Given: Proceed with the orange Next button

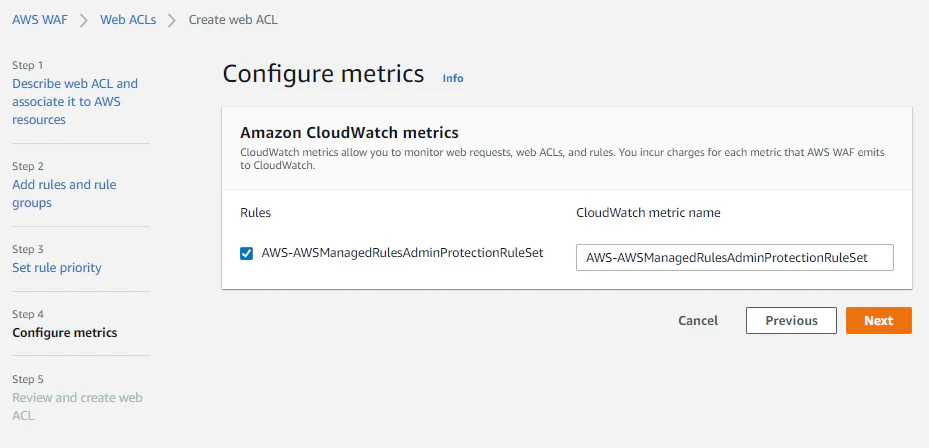Looking at the screenshot, I should [x=878, y=320].
